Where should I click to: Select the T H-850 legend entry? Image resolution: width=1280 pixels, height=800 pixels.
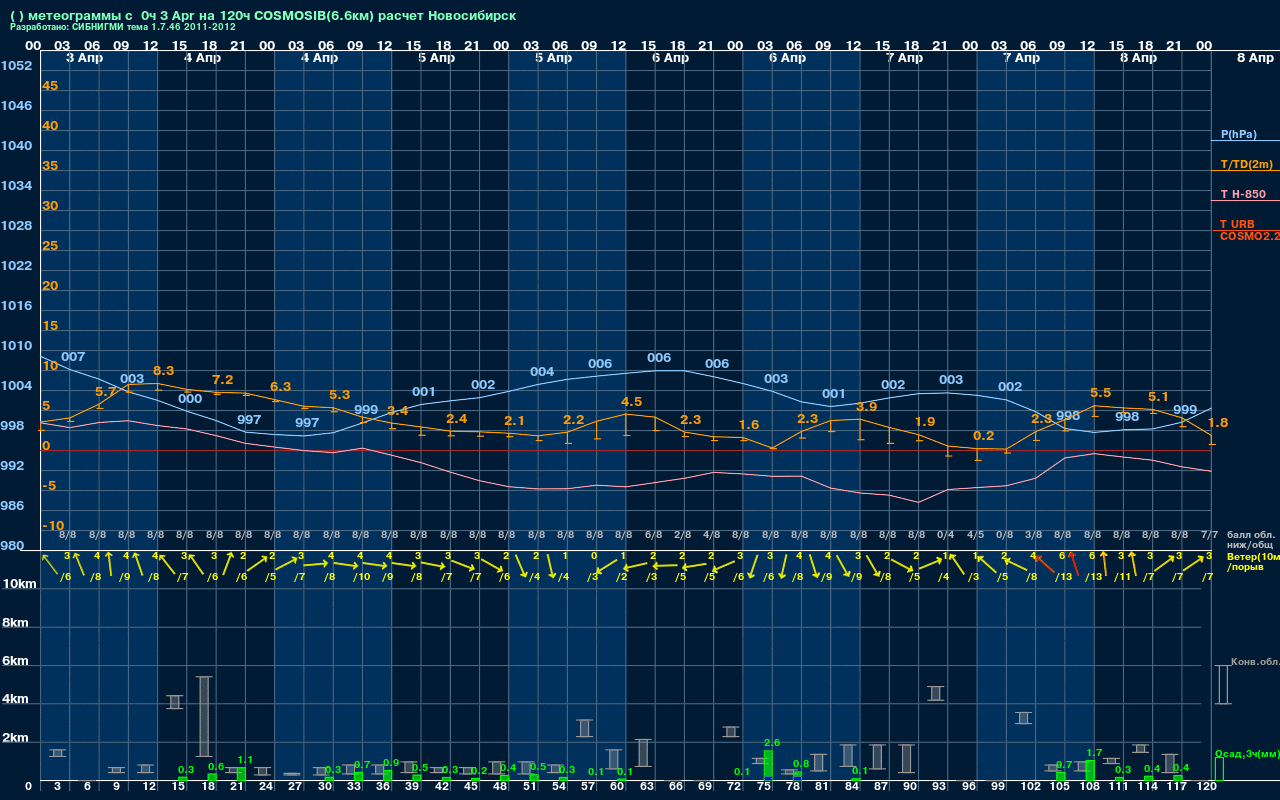[x=1242, y=194]
